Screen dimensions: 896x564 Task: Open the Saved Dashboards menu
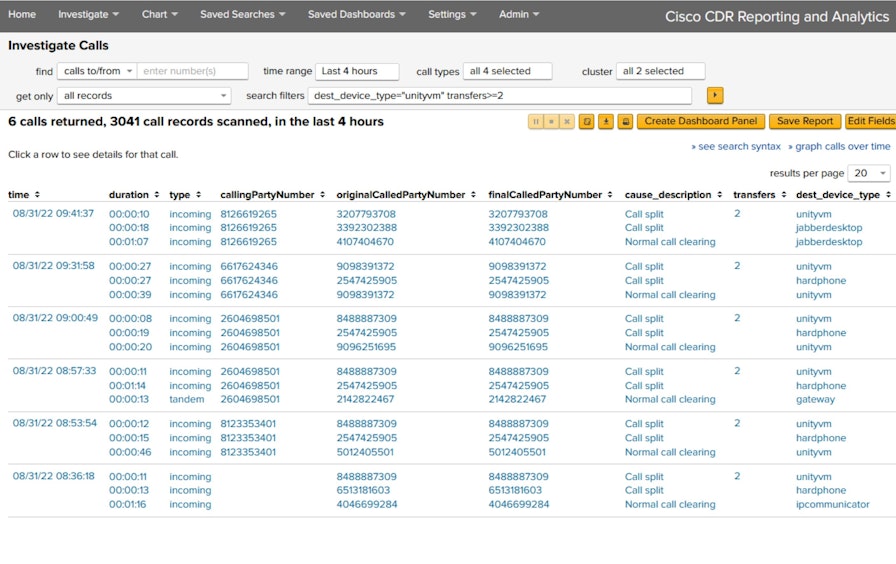tap(359, 15)
